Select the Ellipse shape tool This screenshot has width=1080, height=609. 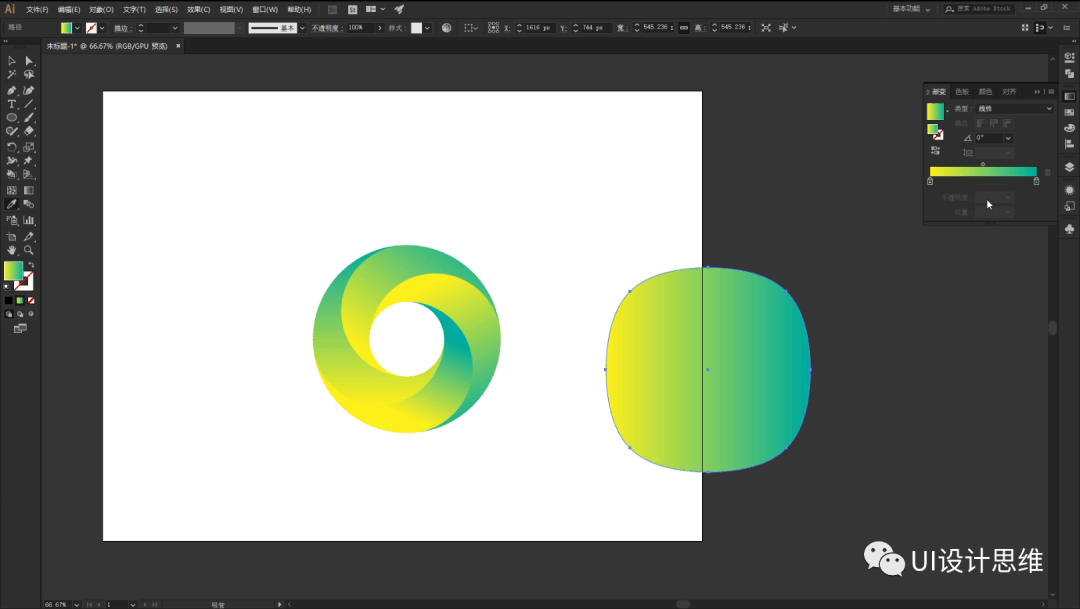click(x=12, y=118)
